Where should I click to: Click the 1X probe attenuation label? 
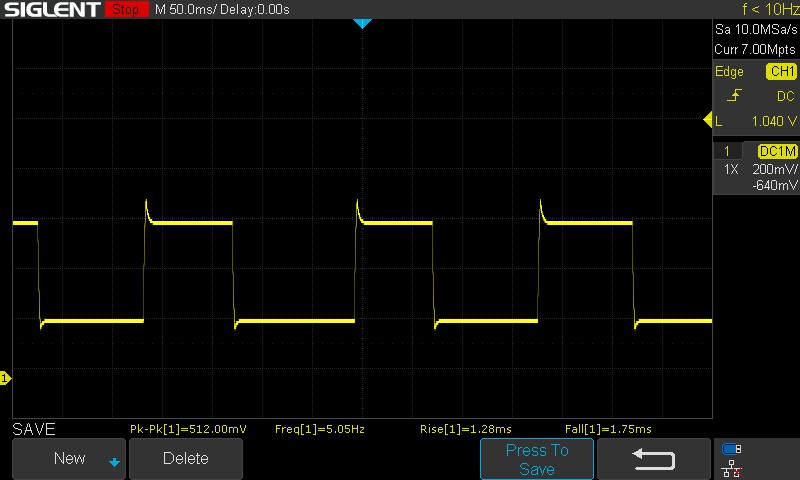(x=731, y=169)
